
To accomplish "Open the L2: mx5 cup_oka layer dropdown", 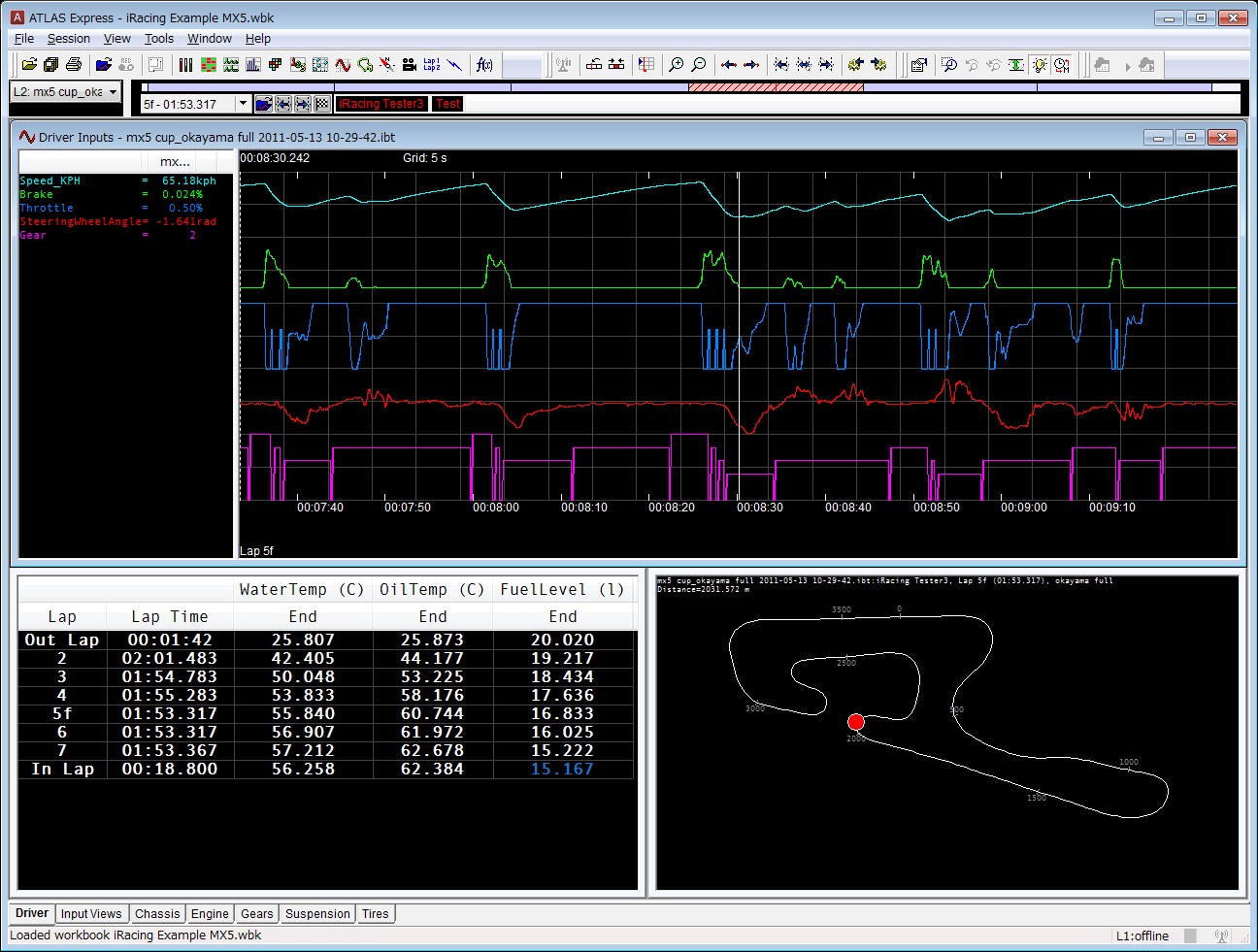I will tap(65, 92).
